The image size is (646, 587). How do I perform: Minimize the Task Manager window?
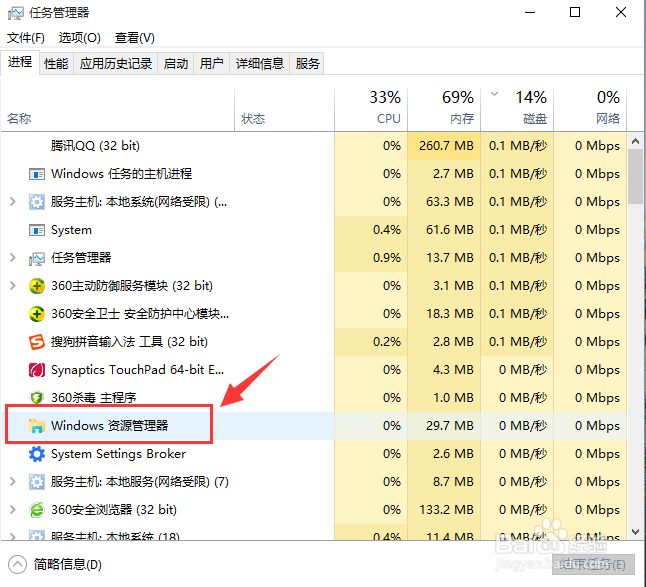[530, 13]
